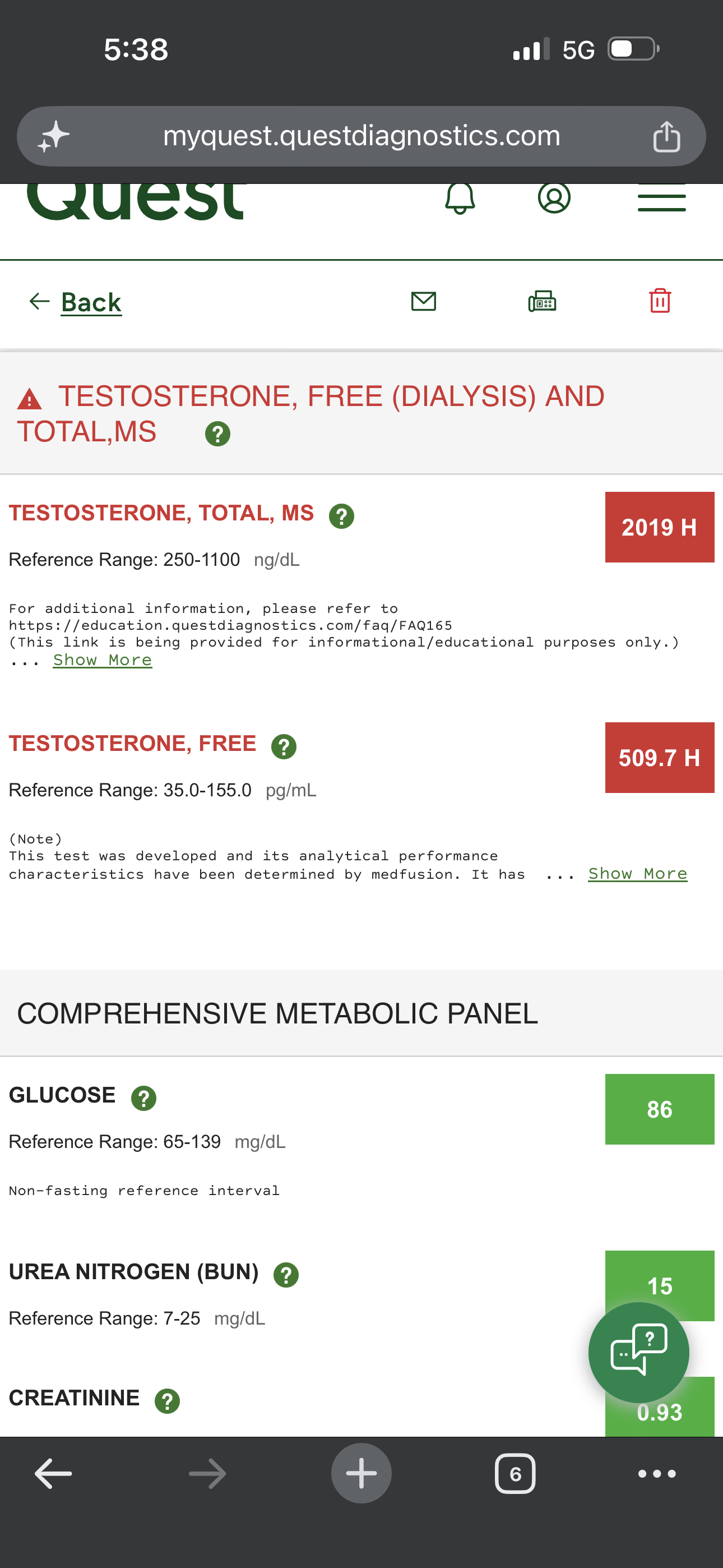Expand Show More under Testosterone Free note
Screen dimensions: 723x1568
[x=638, y=874]
